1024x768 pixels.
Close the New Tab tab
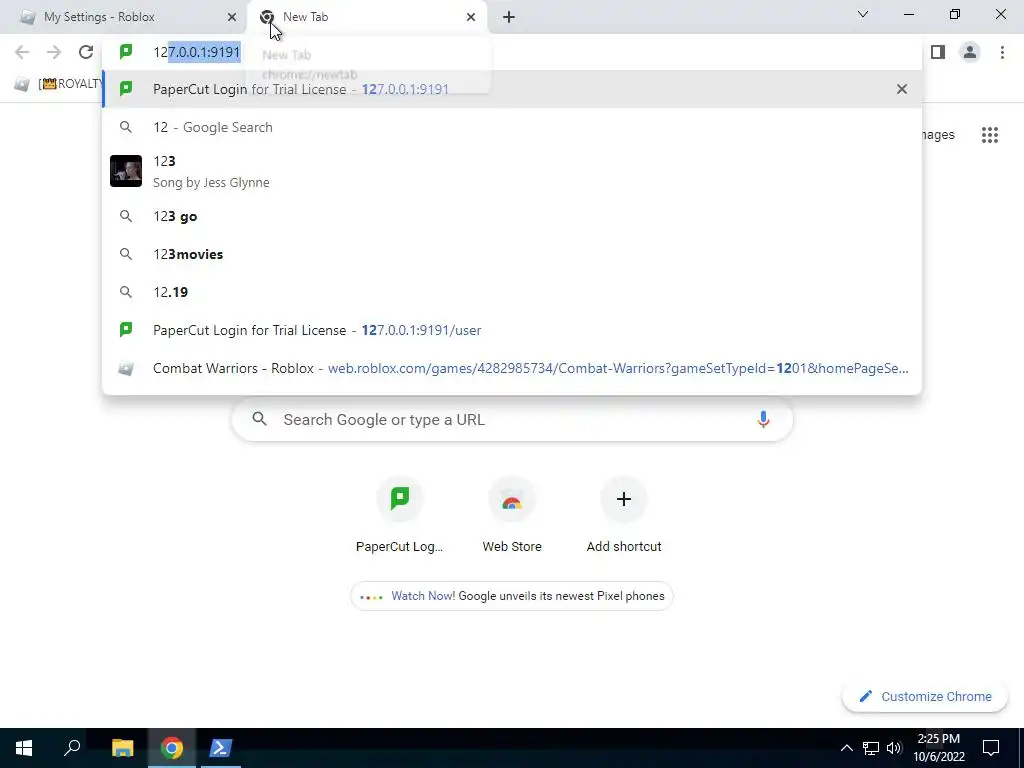471,17
